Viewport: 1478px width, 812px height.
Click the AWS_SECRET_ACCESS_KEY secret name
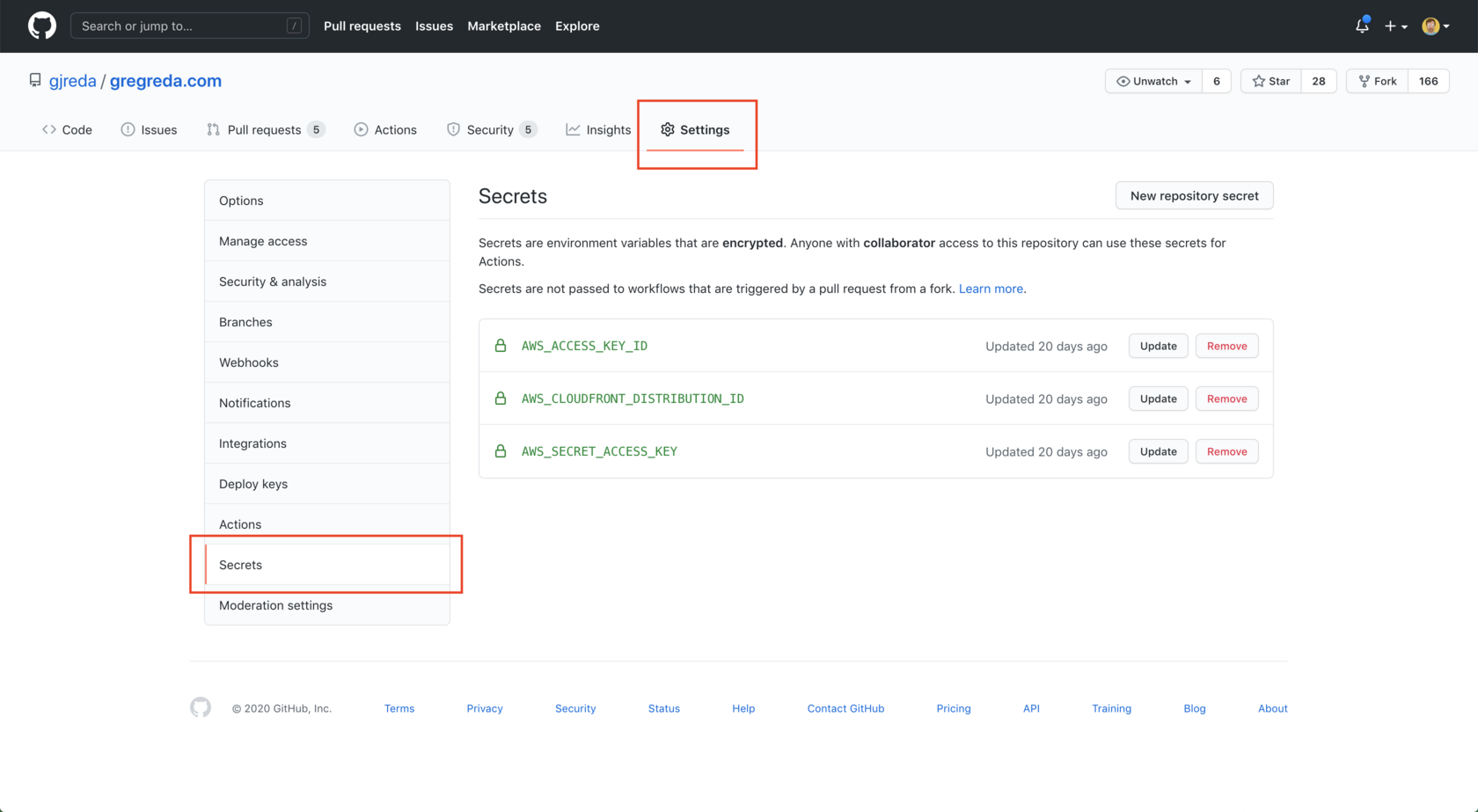tap(599, 451)
